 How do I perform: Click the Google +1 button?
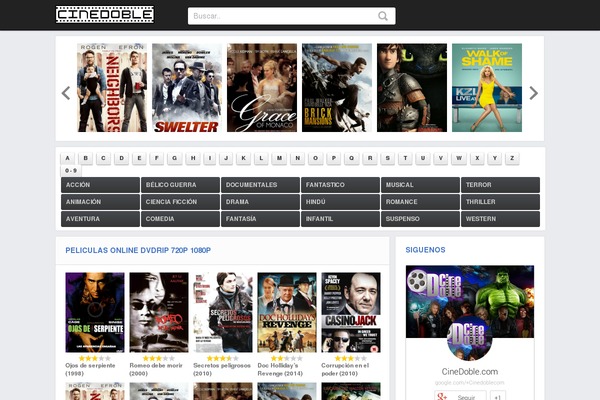tap(498, 396)
